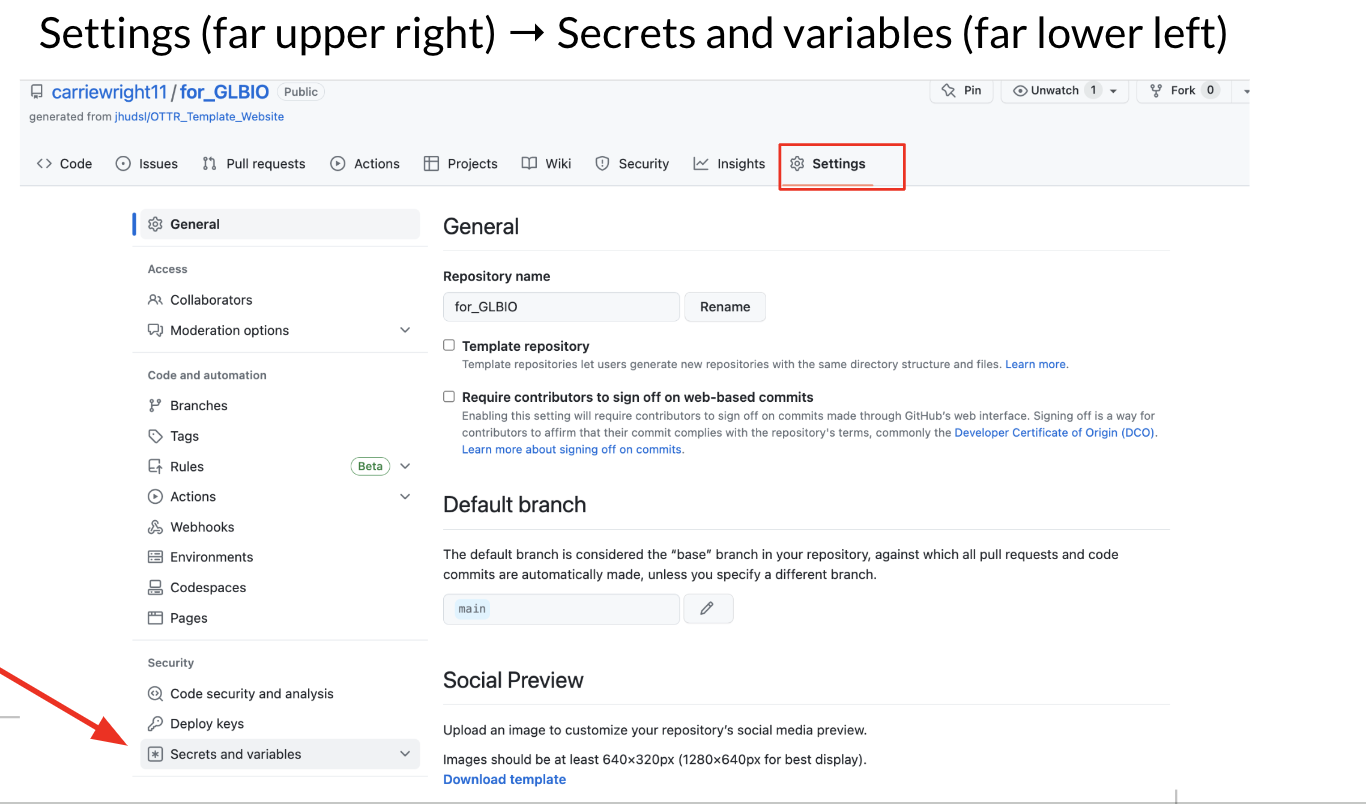Click the pencil edit default branch icon
The width and height of the screenshot is (1366, 804).
tap(707, 608)
